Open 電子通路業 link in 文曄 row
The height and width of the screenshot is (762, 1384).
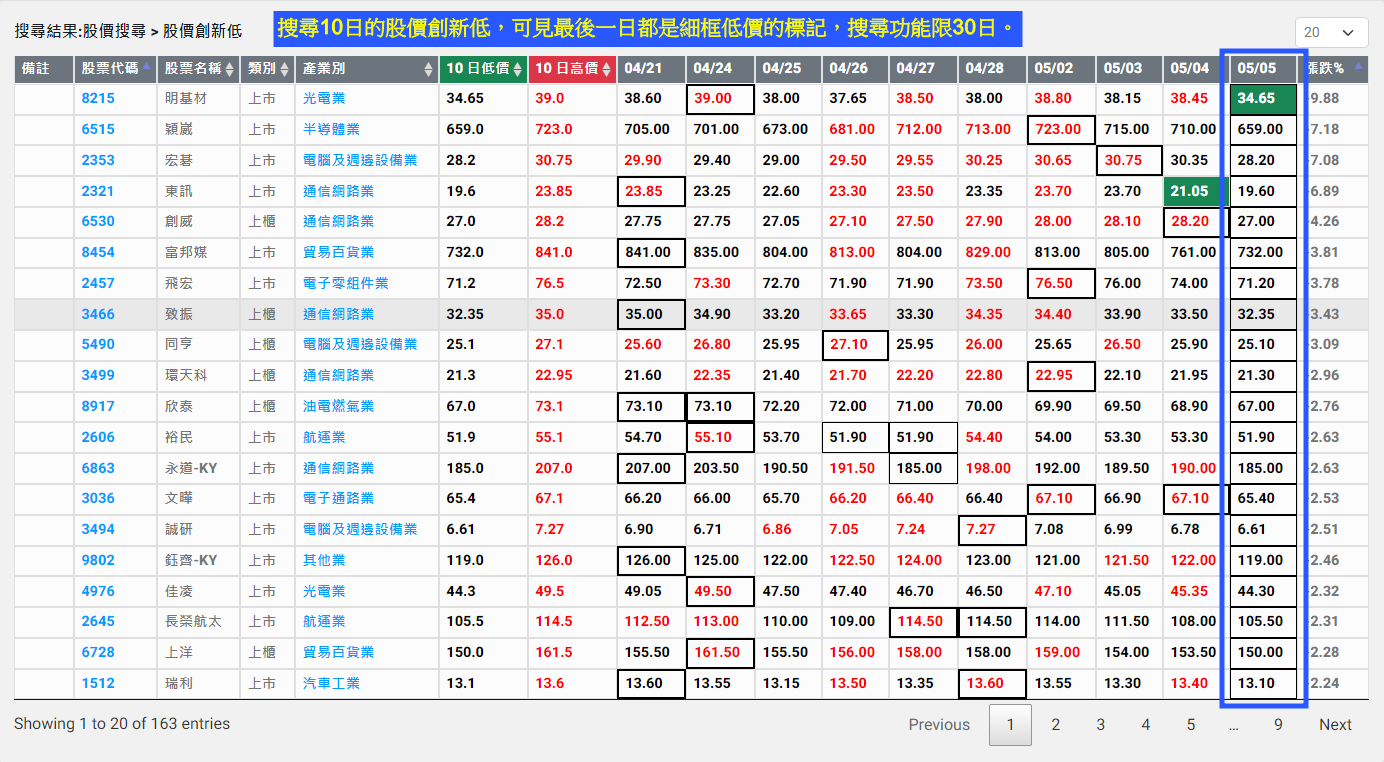pos(338,498)
